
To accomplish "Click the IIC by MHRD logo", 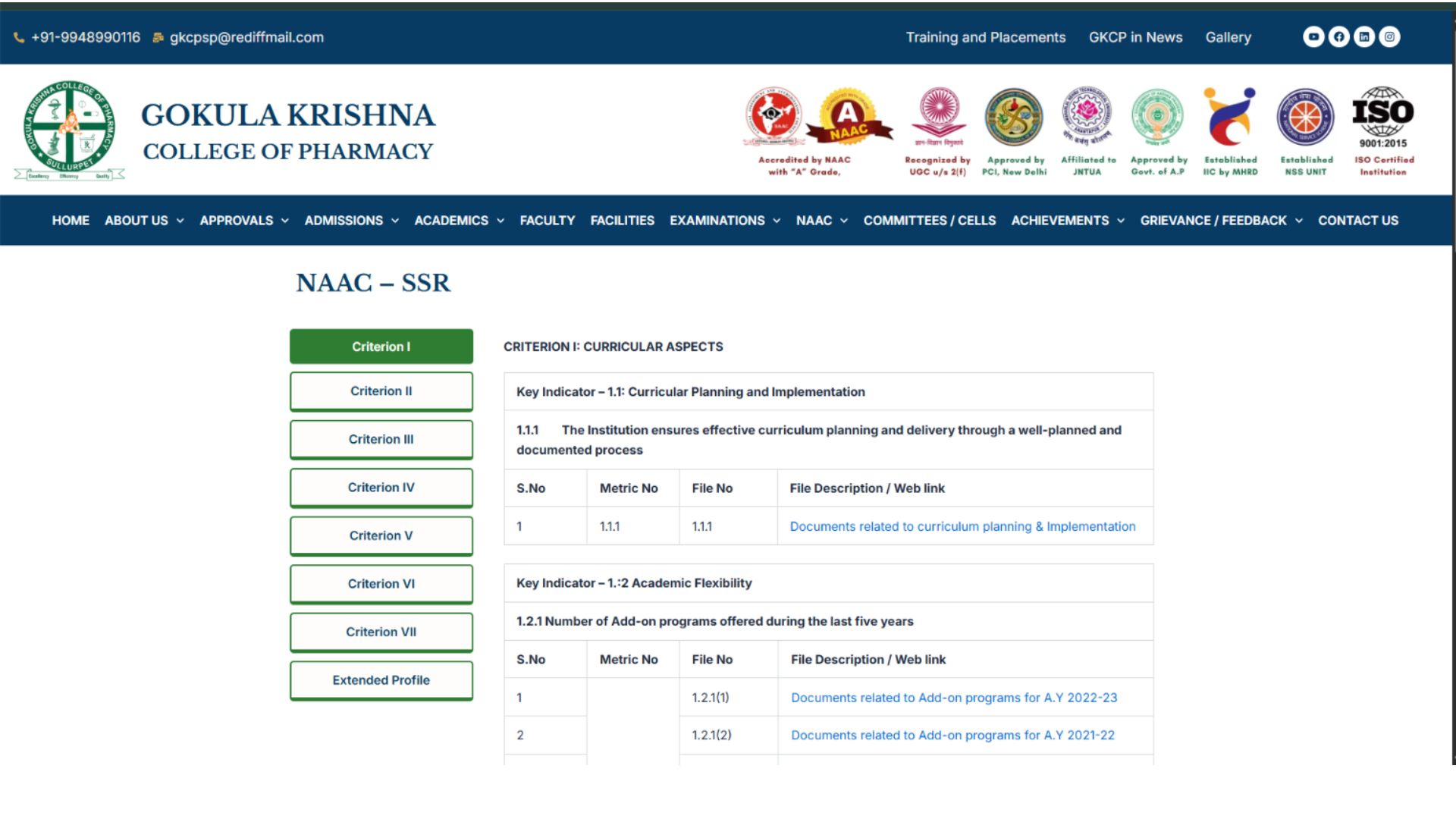I will 1229,116.
